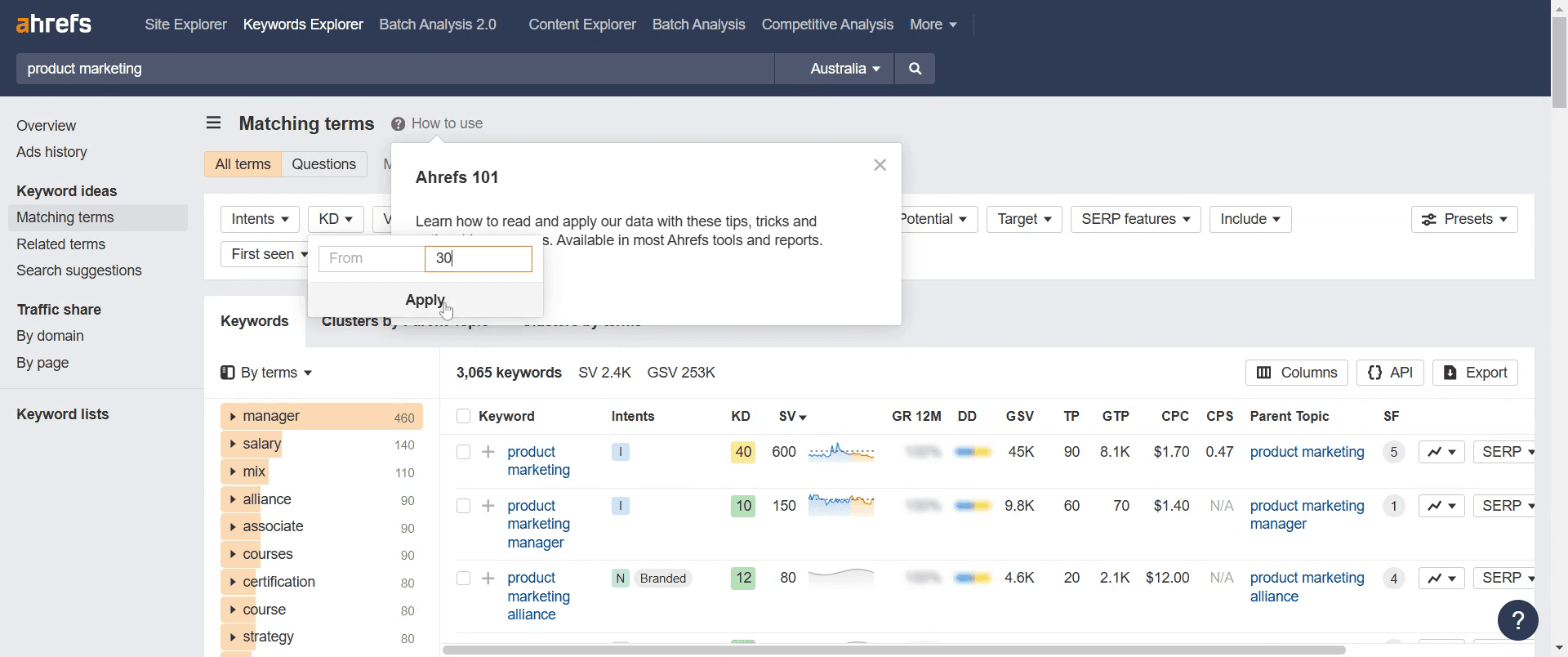The height and width of the screenshot is (657, 1568).
Task: Close the Ahrefs 101 popup
Action: pyautogui.click(x=880, y=165)
